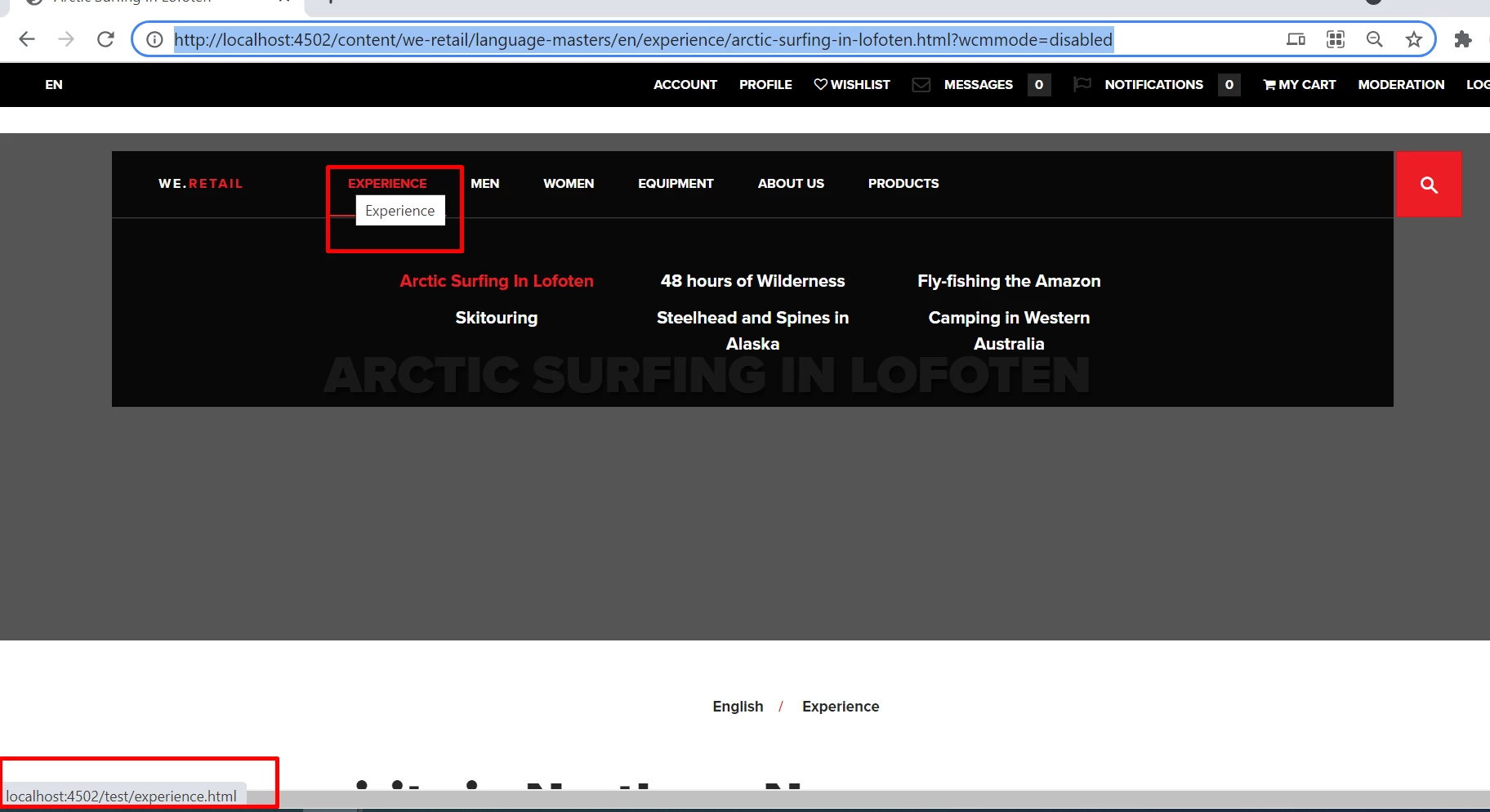Open Messages in the top bar
Screen dimensions: 1490x812
979,85
